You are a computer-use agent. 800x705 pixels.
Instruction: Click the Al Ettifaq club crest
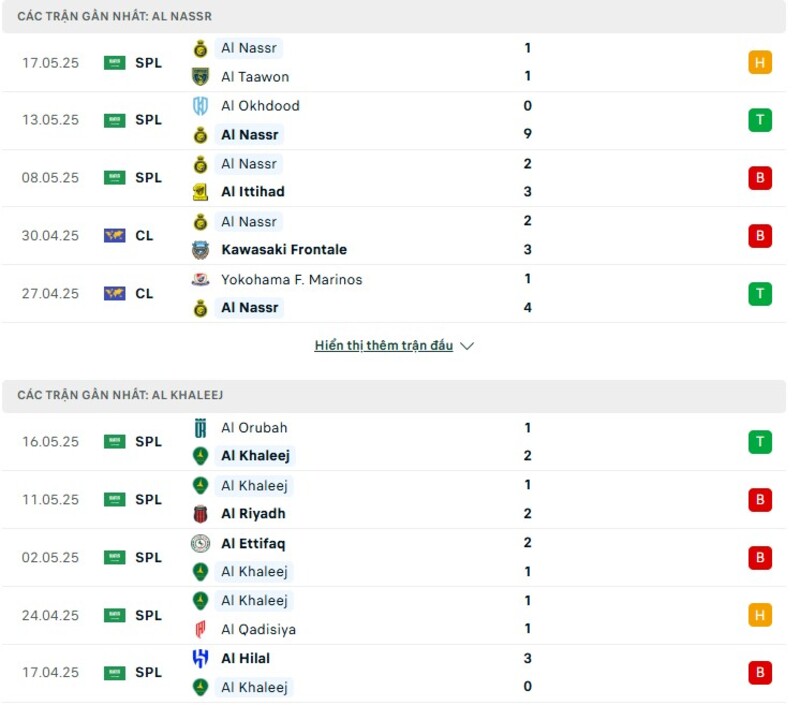(x=200, y=544)
